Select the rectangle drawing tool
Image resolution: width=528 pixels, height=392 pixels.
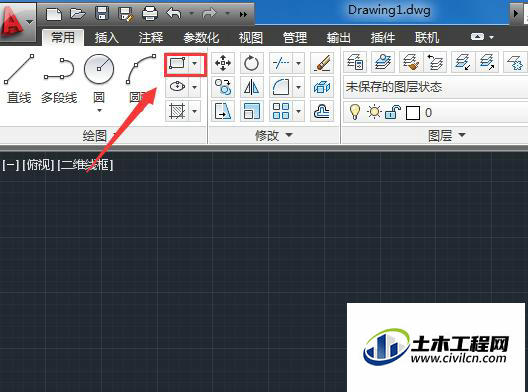(177, 63)
